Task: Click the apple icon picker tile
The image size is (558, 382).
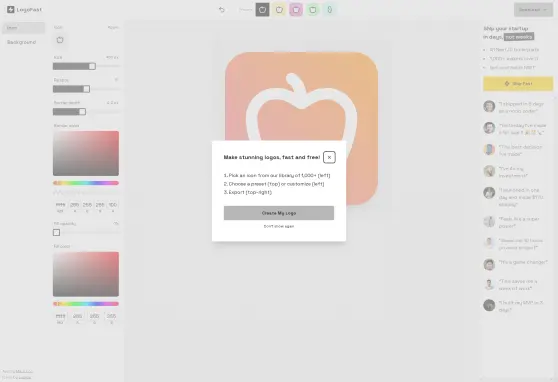Action: 60,40
